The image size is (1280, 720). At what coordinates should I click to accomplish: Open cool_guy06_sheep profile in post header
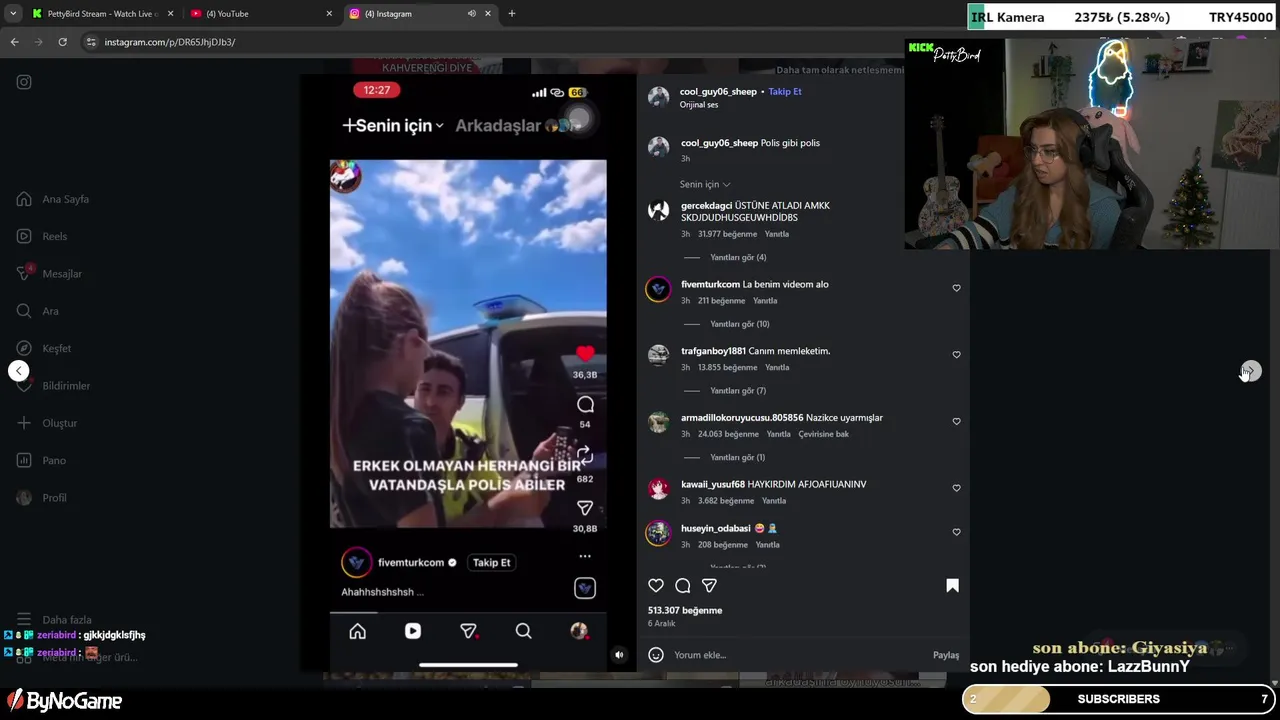point(718,92)
